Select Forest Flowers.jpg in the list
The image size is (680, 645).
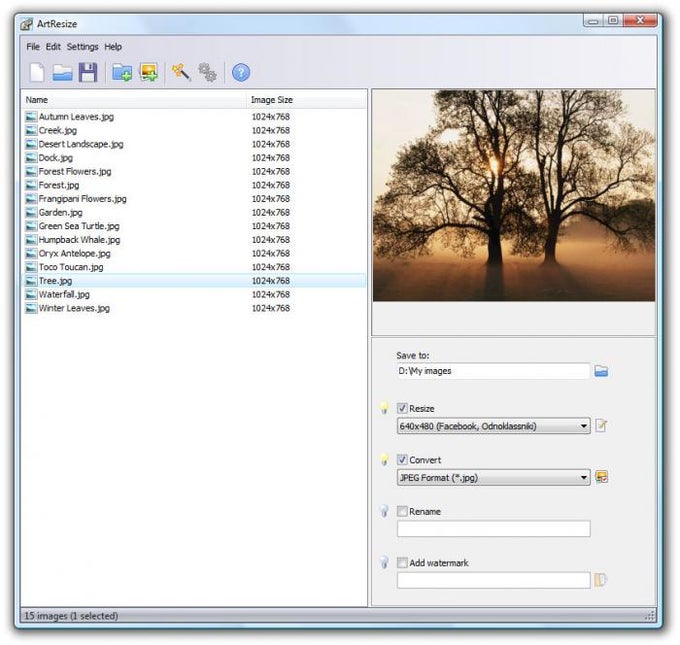pyautogui.click(x=194, y=171)
